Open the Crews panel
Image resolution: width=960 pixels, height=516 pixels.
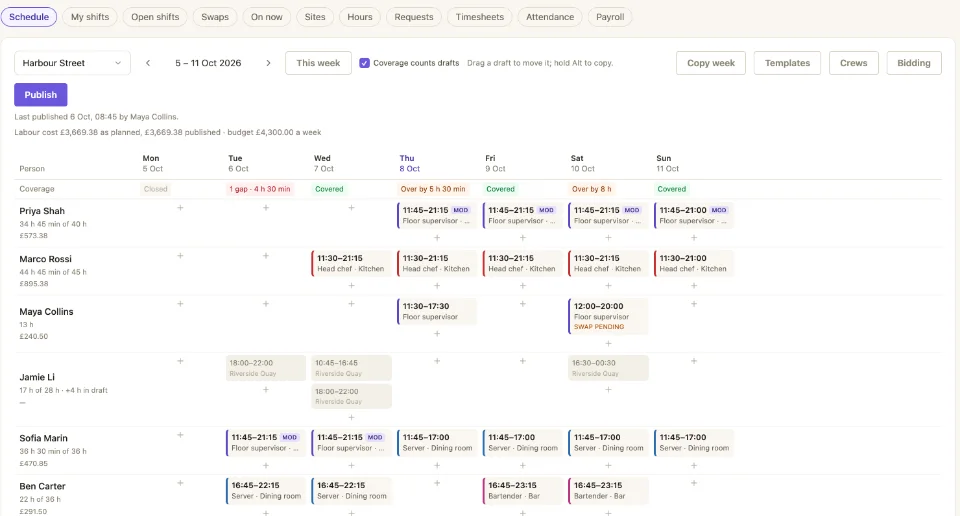click(x=853, y=63)
